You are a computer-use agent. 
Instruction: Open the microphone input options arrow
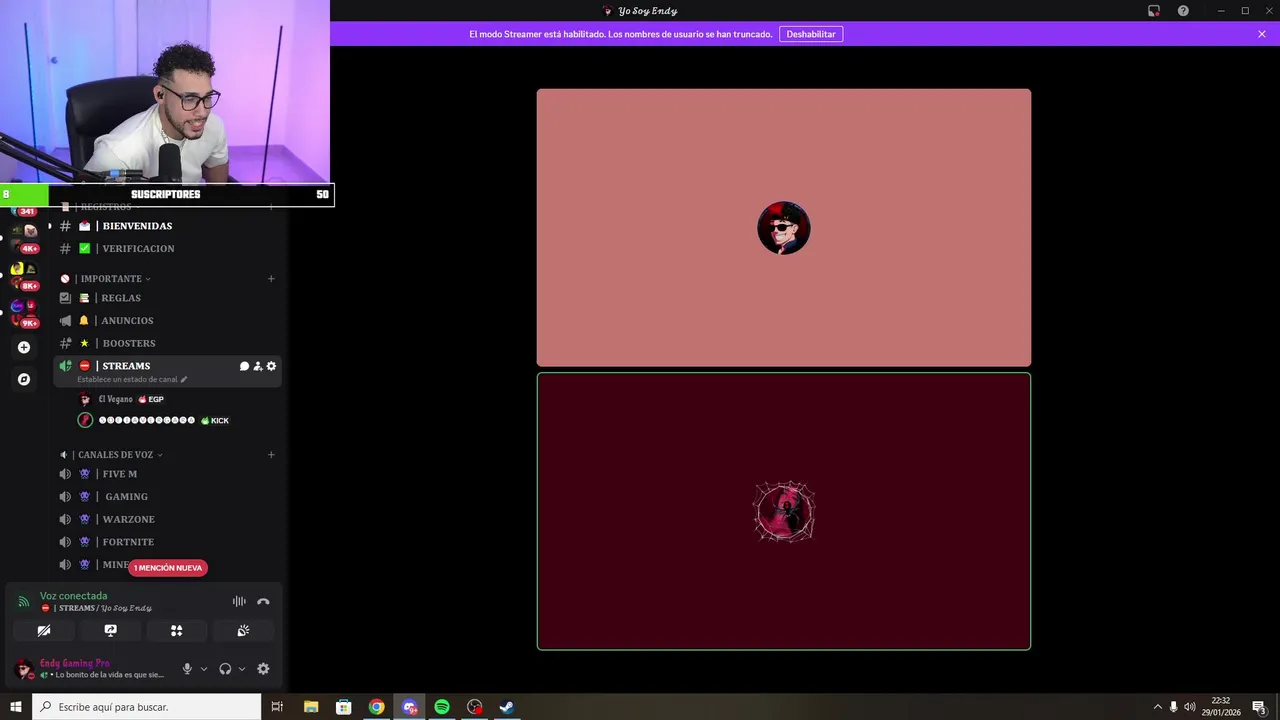[204, 669]
